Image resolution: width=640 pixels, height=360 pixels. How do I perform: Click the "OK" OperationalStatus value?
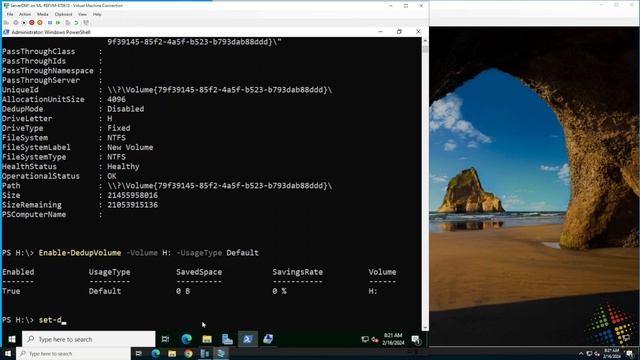click(111, 176)
